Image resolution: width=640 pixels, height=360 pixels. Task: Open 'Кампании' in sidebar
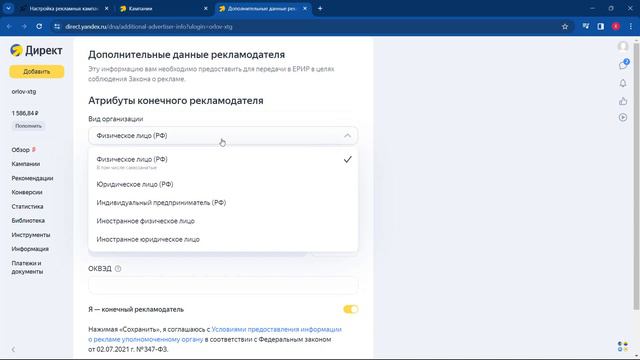26,164
